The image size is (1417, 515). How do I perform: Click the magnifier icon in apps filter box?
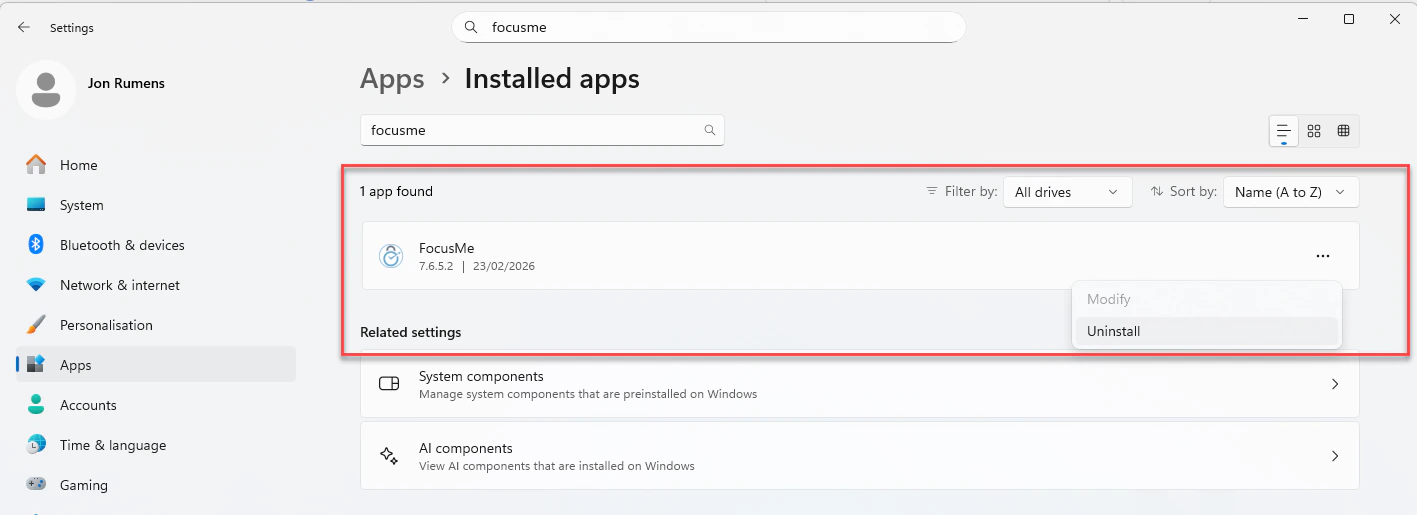click(710, 130)
